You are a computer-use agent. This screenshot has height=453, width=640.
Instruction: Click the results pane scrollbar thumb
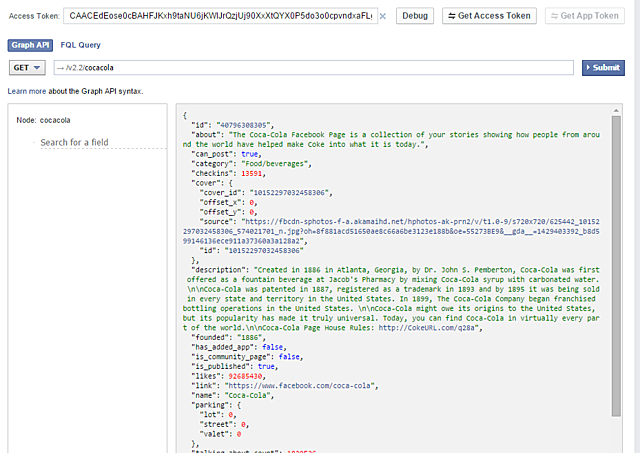coord(616,266)
